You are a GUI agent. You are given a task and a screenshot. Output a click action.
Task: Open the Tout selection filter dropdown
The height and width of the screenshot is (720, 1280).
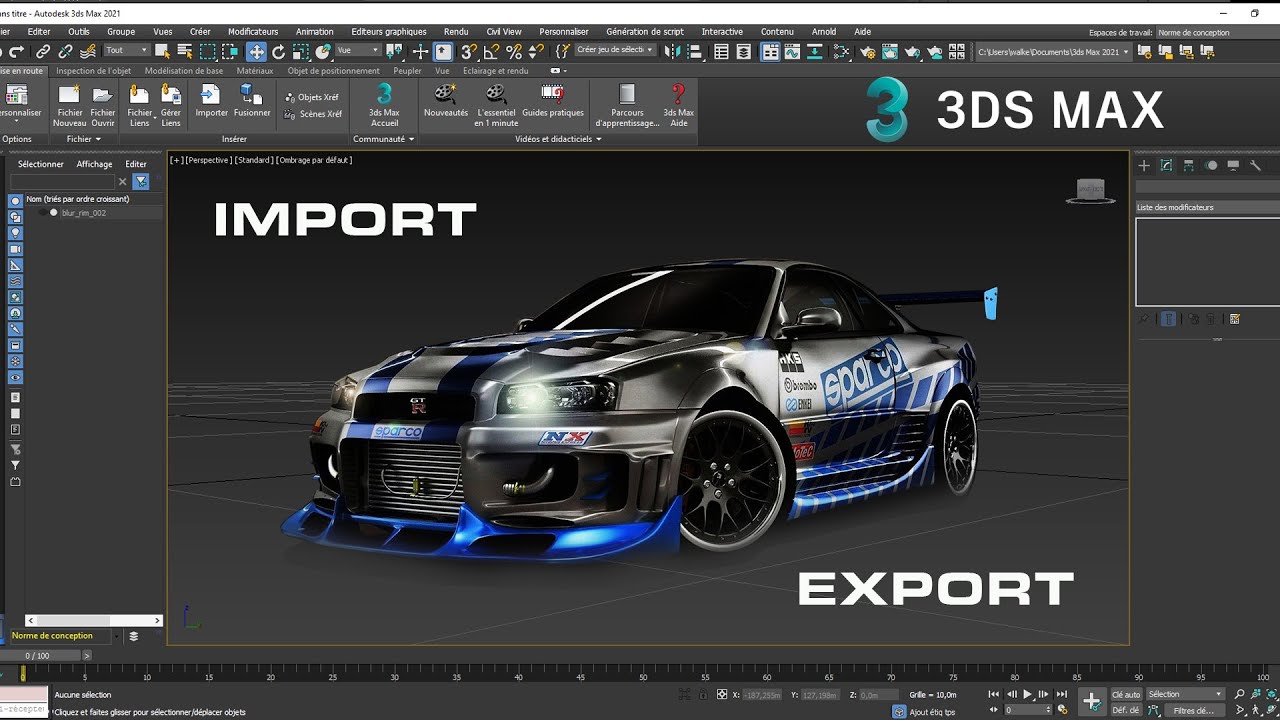[126, 50]
